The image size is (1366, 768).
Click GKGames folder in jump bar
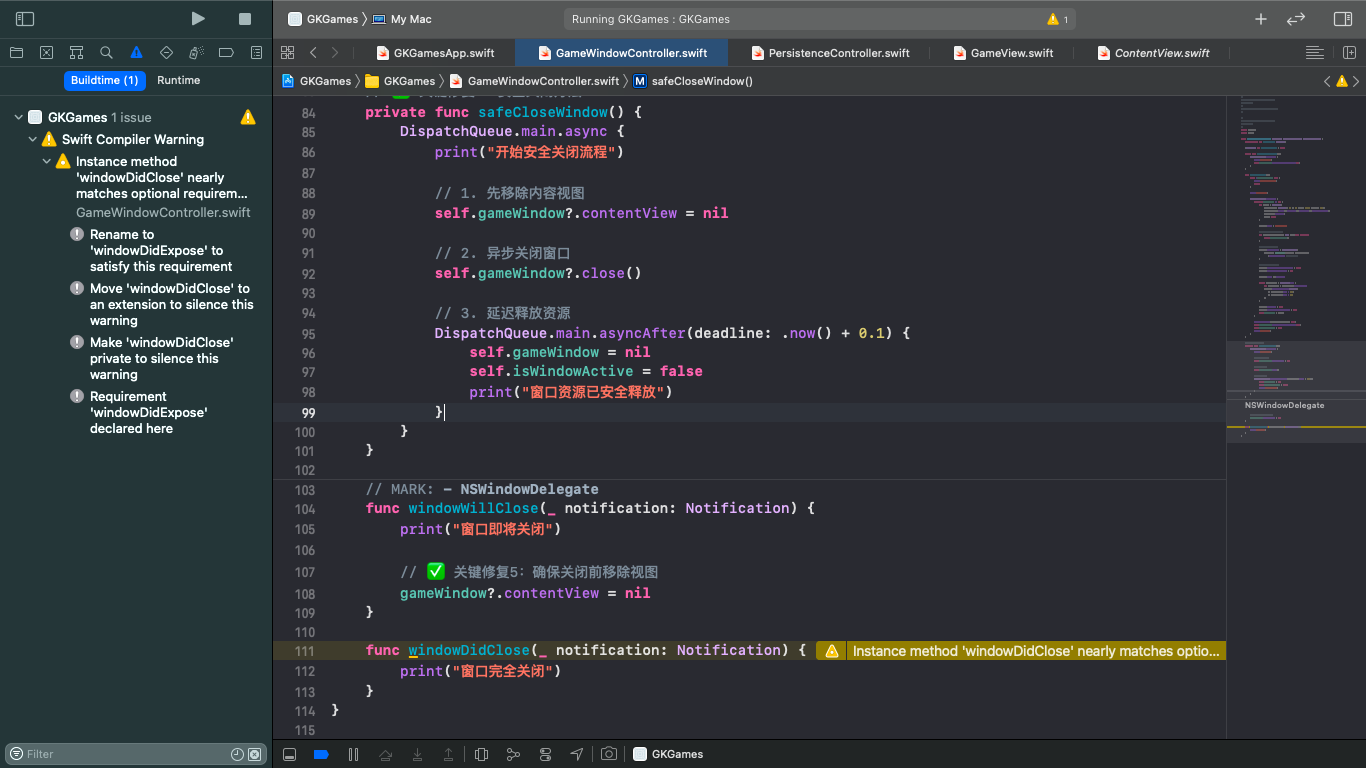(x=400, y=81)
